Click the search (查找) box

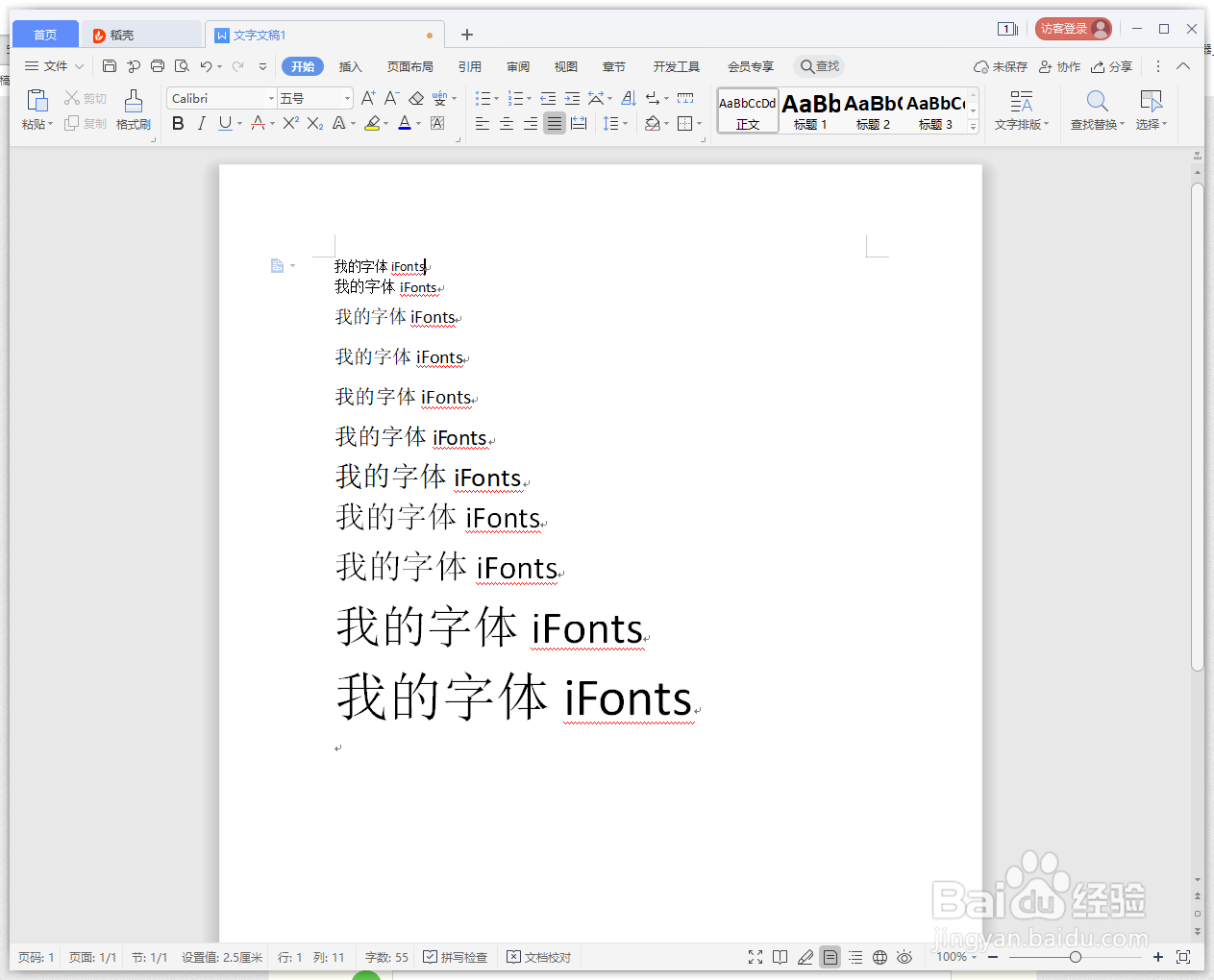click(x=820, y=66)
